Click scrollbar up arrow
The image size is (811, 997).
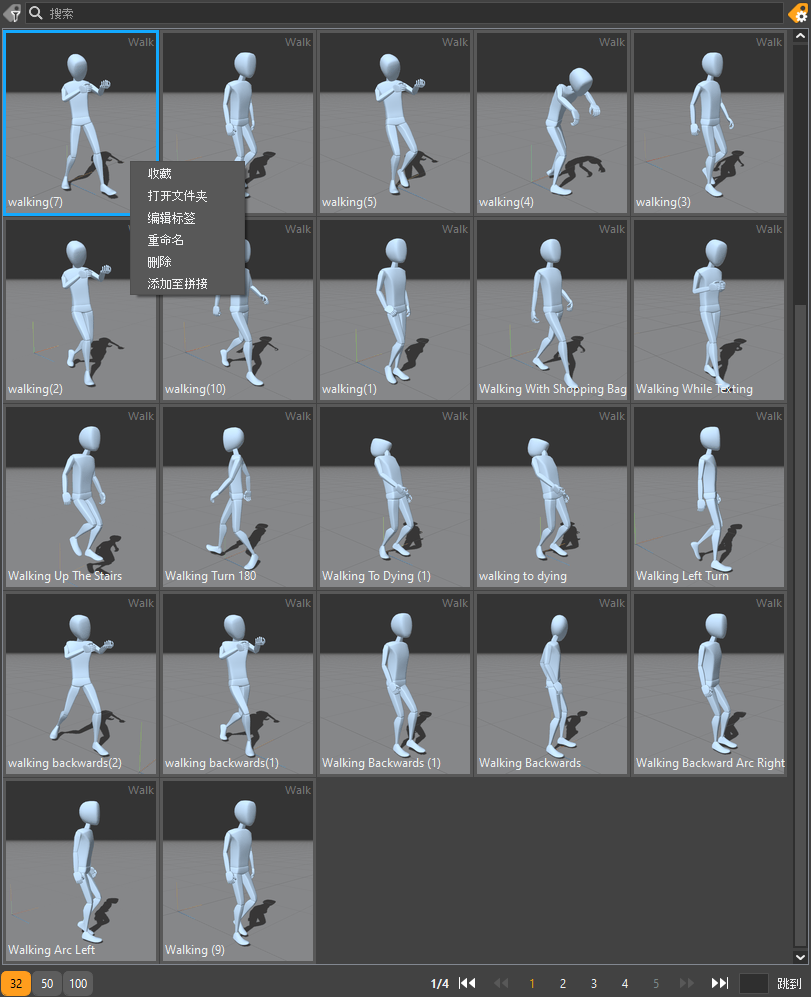click(x=800, y=36)
